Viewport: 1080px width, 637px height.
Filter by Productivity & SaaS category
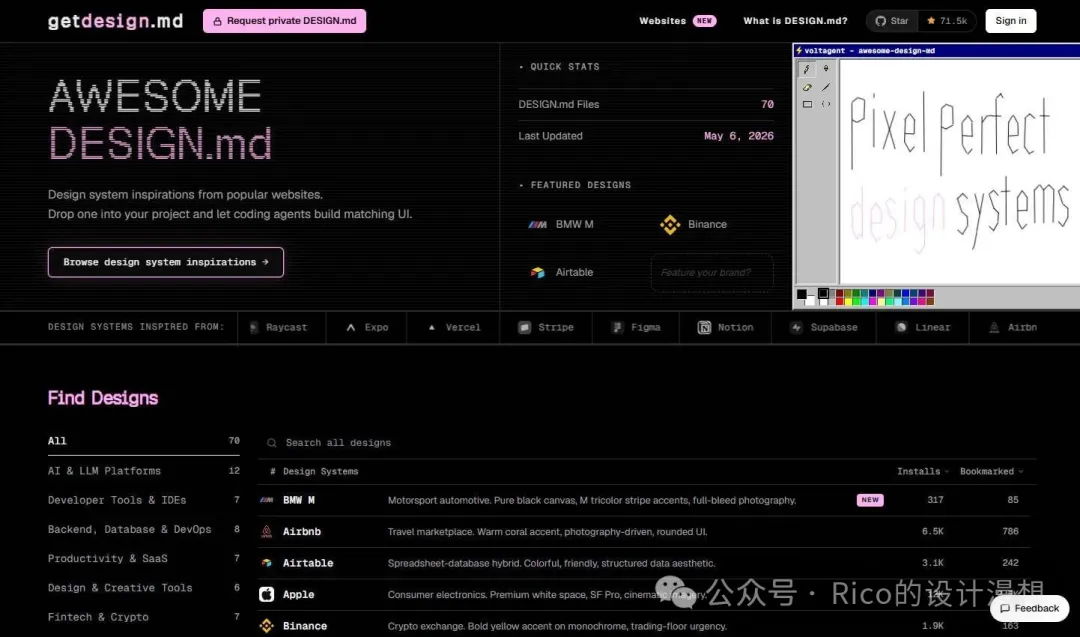143,558
